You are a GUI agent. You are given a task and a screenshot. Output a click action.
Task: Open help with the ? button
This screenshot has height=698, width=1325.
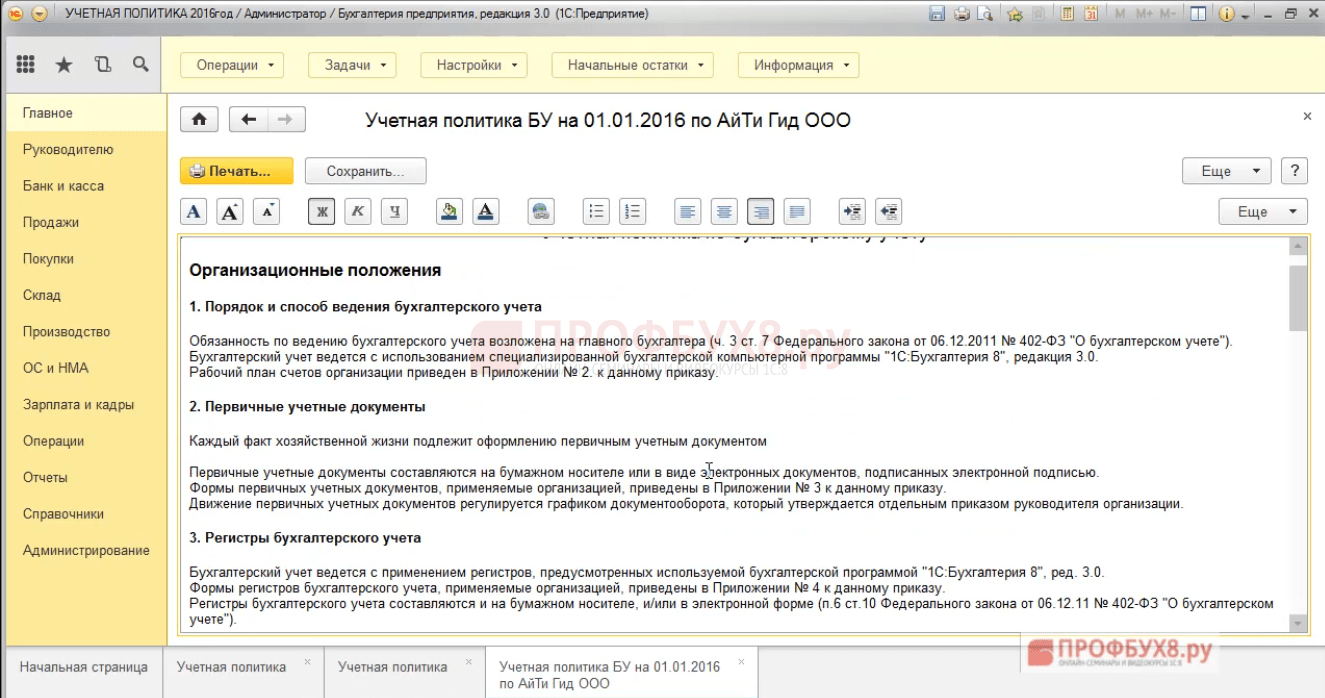pyautogui.click(x=1294, y=171)
